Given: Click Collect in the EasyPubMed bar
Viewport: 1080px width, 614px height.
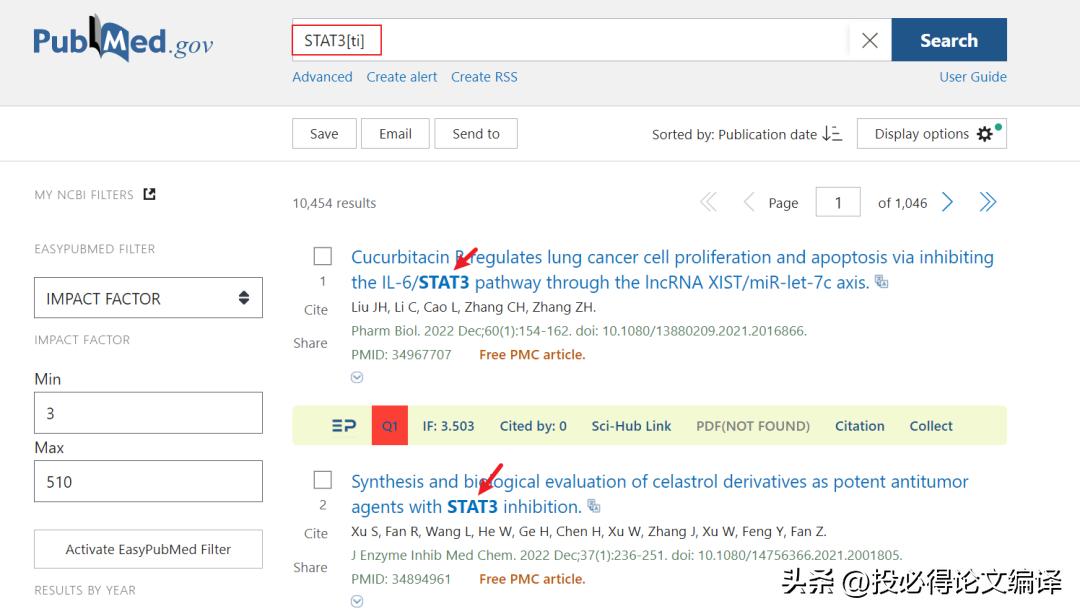Looking at the screenshot, I should tap(930, 426).
